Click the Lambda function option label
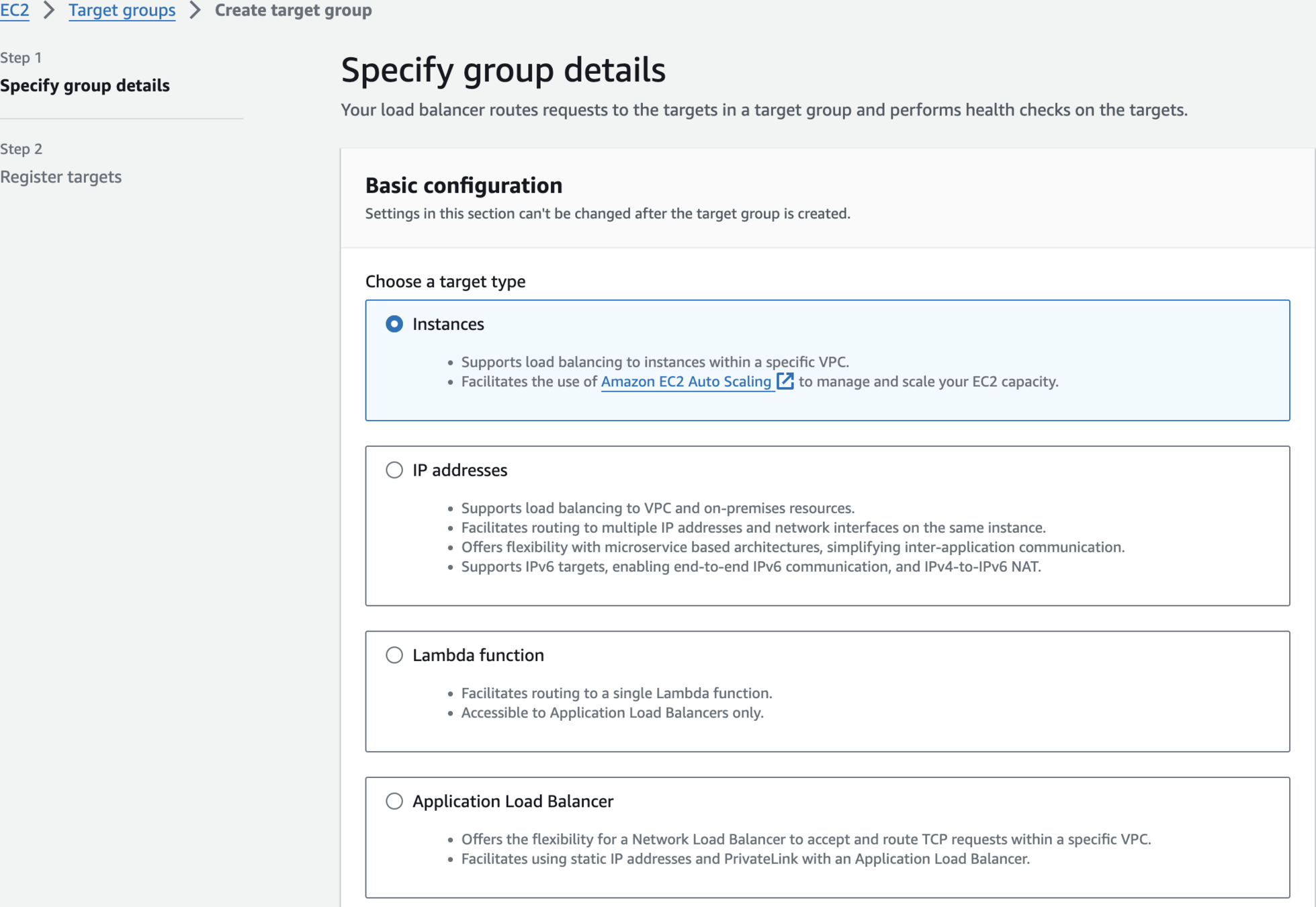1316x907 pixels. pos(478,654)
